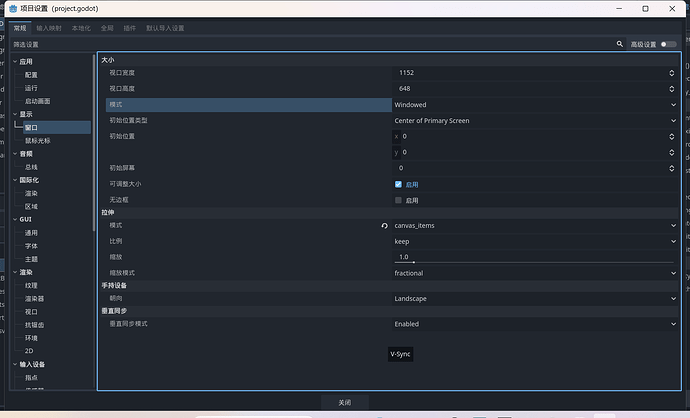Uncheck the 可调整大小 启用 checkbox
This screenshot has width=690, height=418.
(398, 184)
